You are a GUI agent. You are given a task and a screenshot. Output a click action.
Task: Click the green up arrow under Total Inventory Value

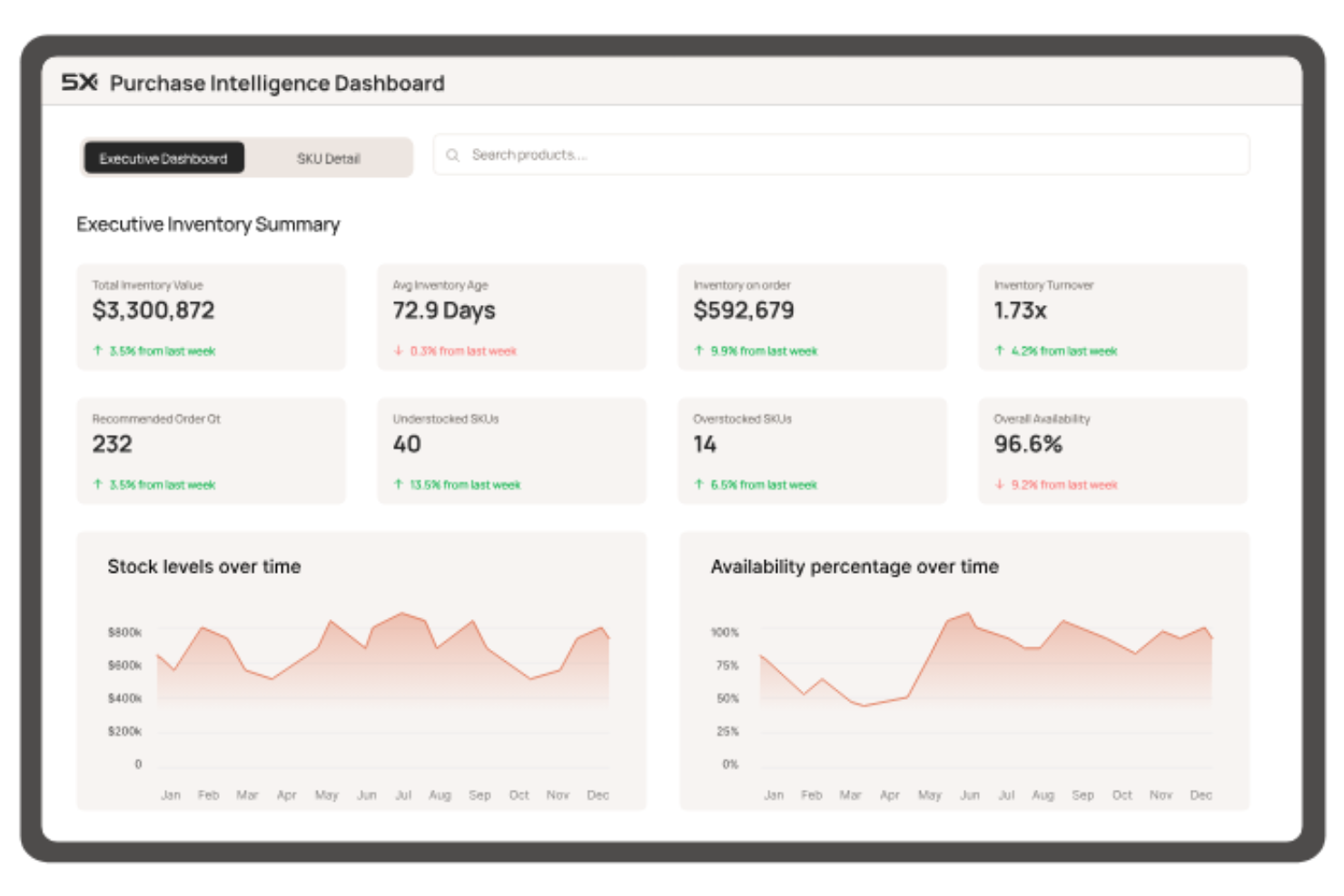click(x=98, y=350)
